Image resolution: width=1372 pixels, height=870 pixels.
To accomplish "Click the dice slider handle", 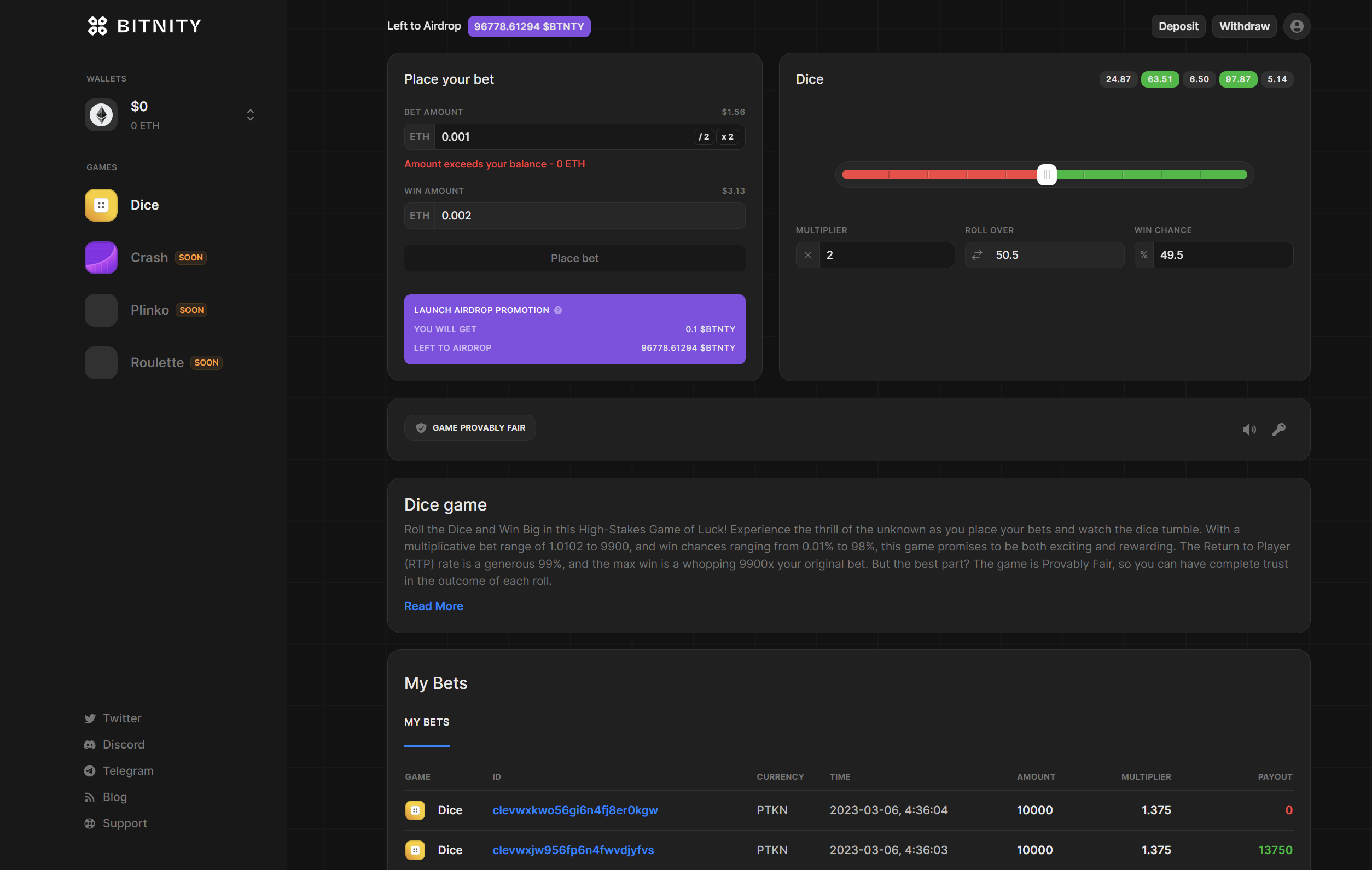I will [x=1047, y=175].
